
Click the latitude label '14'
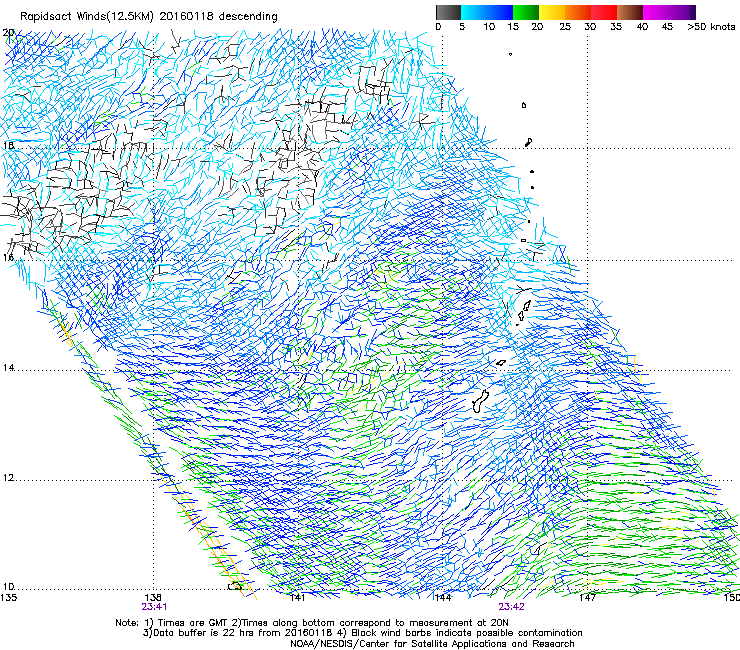8,367
